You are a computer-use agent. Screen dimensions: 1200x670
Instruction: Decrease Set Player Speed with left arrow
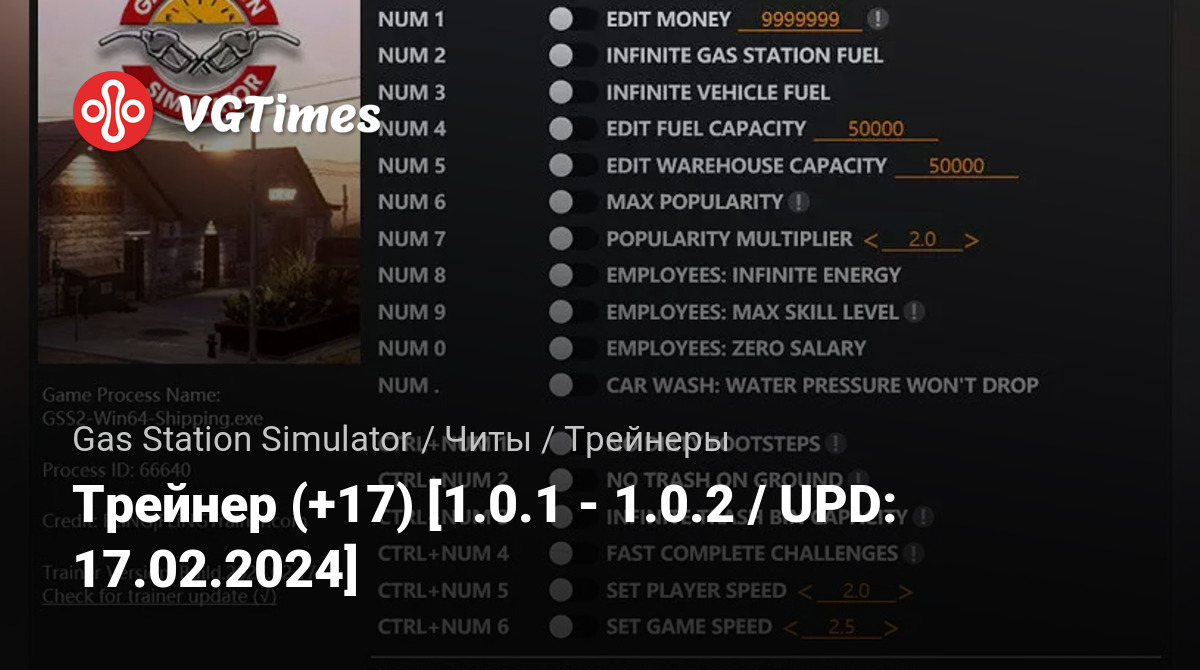point(806,592)
